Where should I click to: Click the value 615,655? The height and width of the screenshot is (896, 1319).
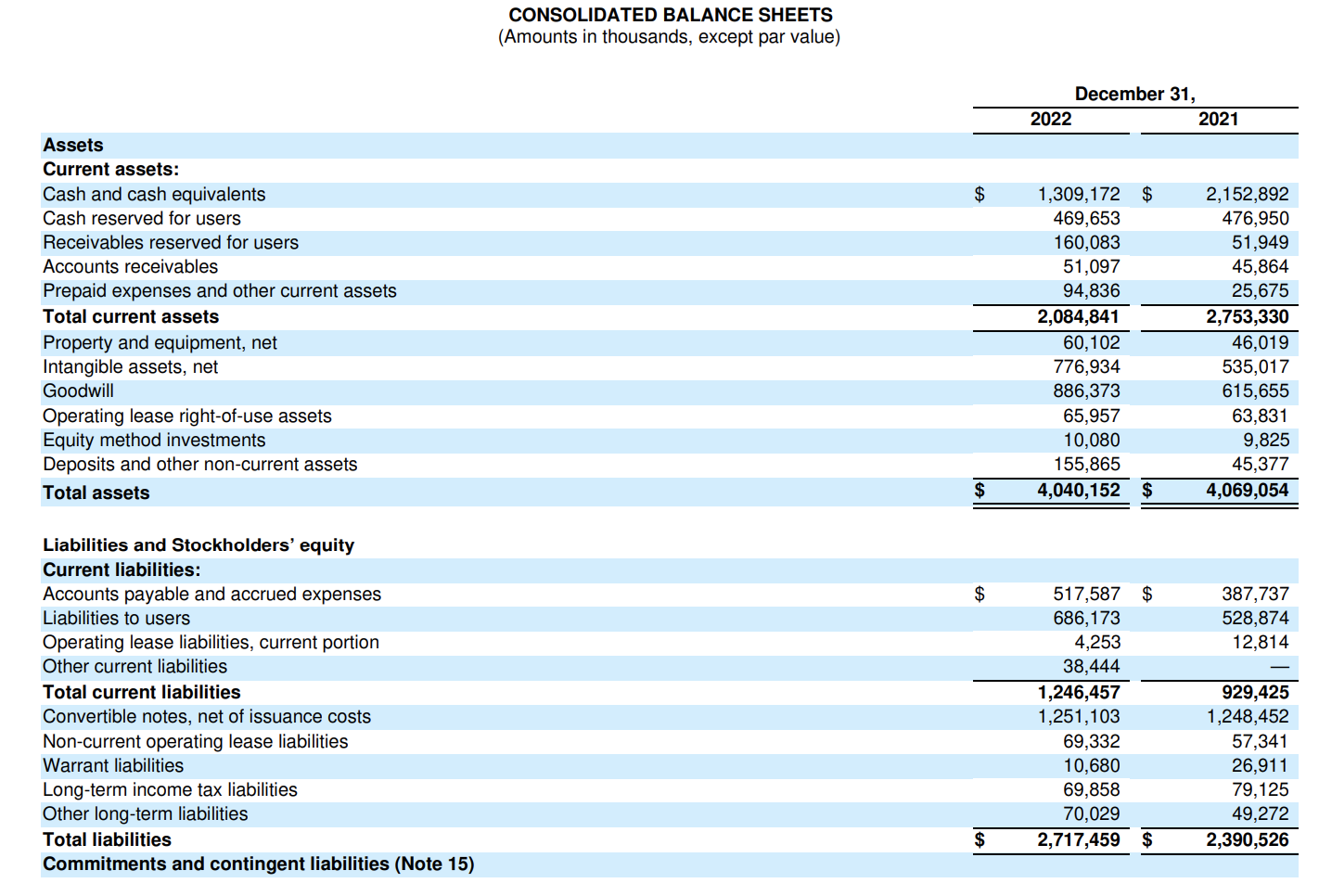pyautogui.click(x=1255, y=390)
